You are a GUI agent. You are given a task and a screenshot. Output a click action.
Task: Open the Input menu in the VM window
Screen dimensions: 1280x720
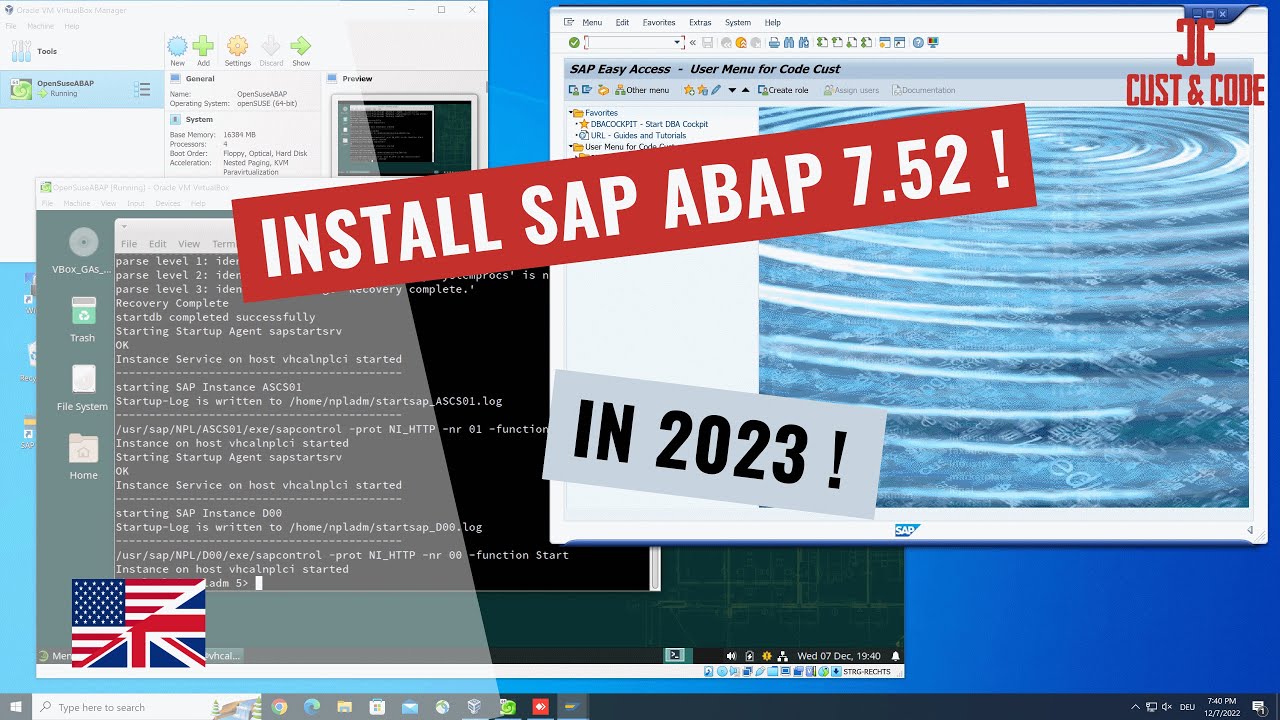(x=136, y=203)
